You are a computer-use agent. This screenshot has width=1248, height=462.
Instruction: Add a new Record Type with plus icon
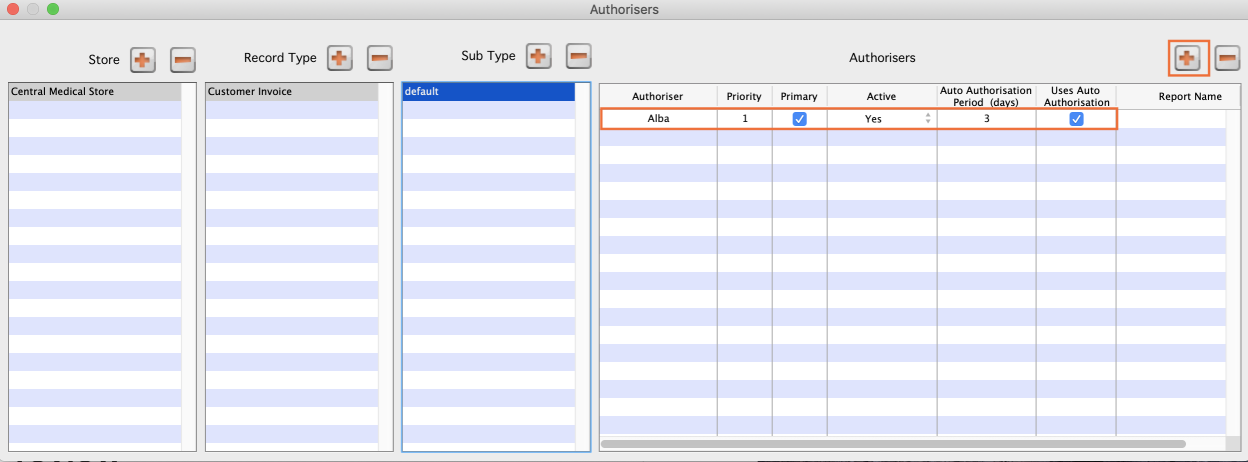[x=339, y=58]
